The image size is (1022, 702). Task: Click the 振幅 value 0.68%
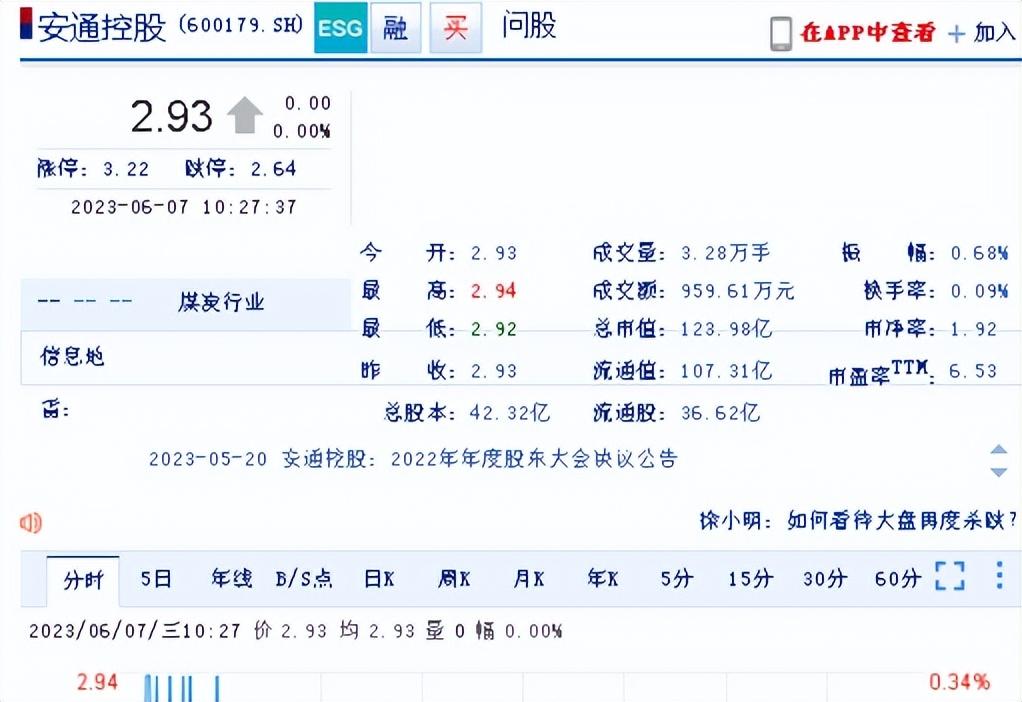click(980, 253)
